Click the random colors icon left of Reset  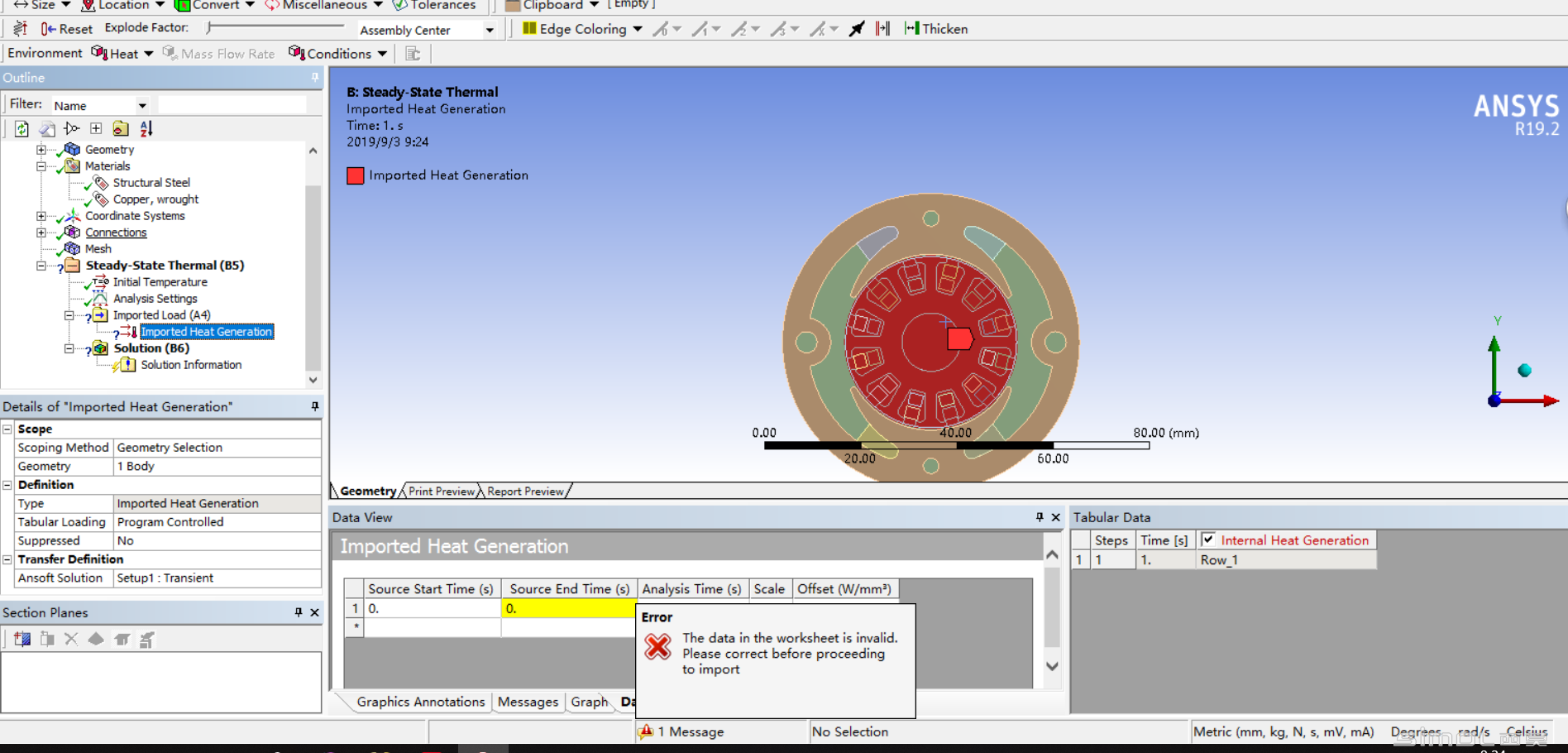(21, 29)
